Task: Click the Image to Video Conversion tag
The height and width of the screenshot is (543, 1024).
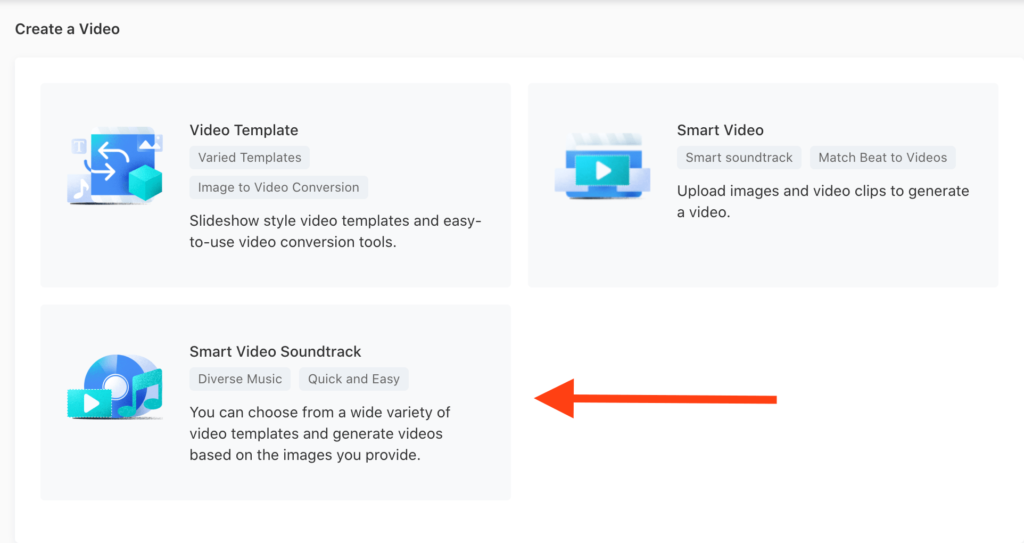Action: pos(278,187)
